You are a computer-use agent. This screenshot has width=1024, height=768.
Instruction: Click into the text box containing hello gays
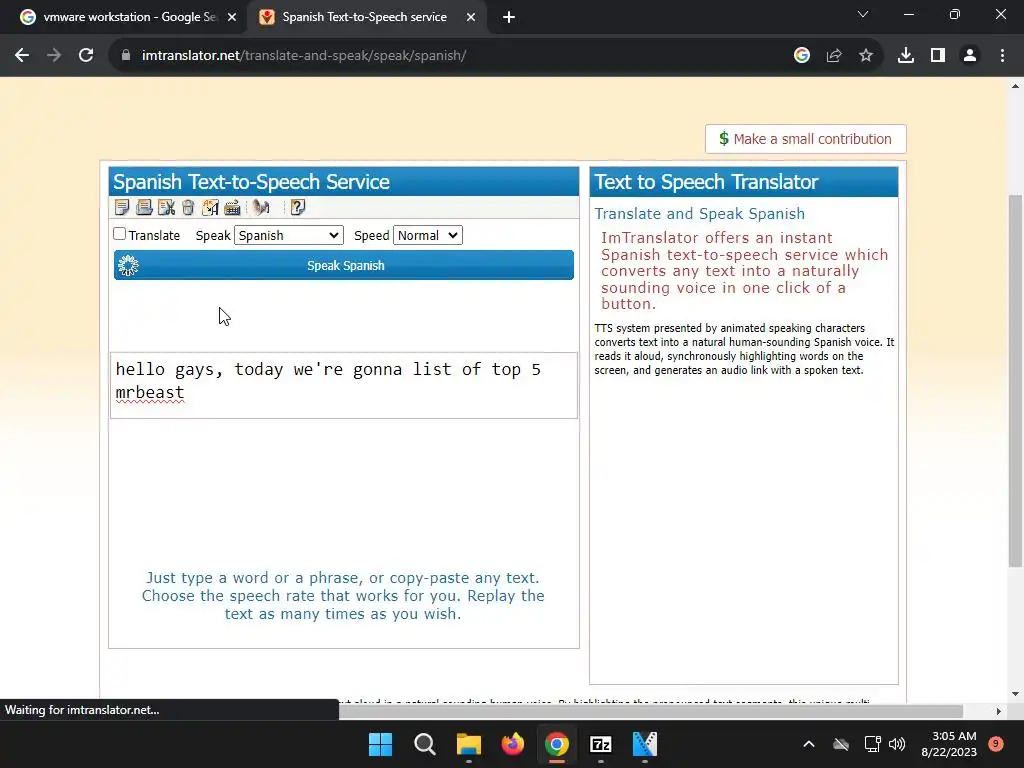coord(344,385)
